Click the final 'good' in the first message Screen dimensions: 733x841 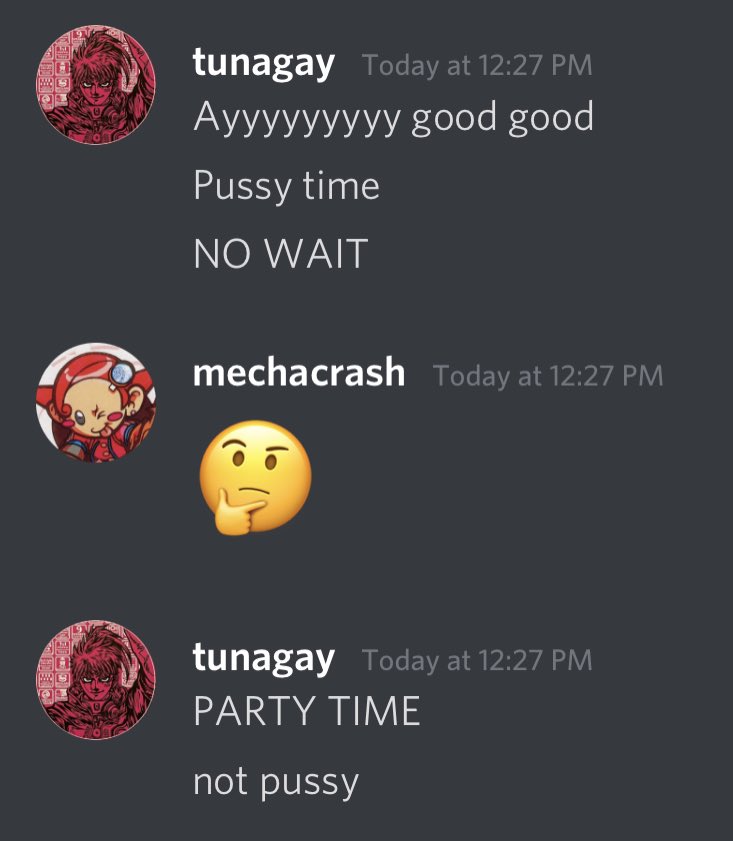(551, 119)
